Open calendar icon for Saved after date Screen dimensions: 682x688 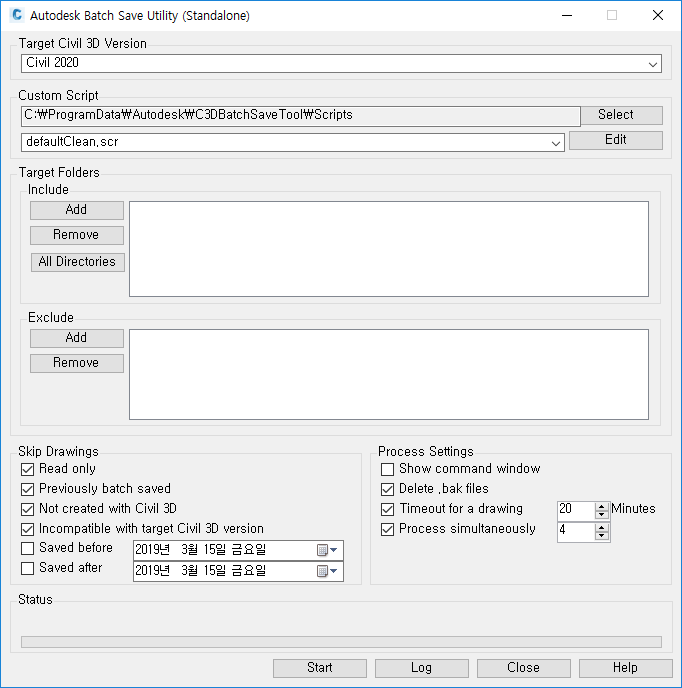[x=327, y=570]
